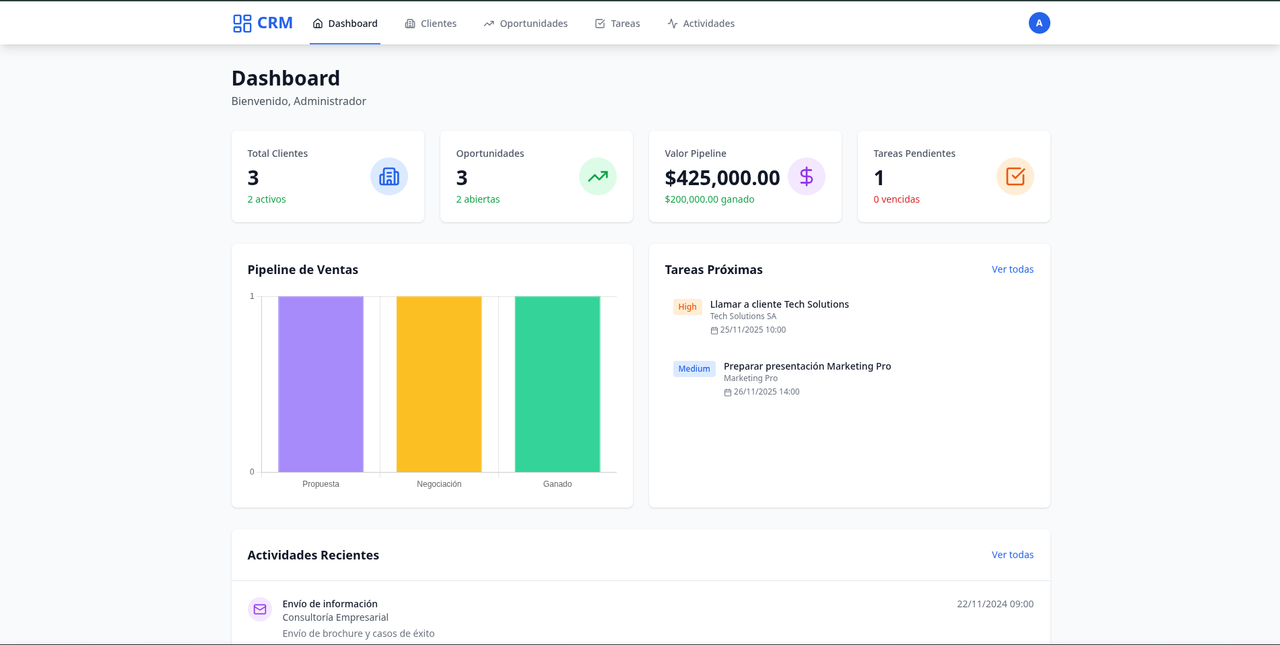Click the Medium priority badge
The image size is (1280, 645).
(694, 369)
